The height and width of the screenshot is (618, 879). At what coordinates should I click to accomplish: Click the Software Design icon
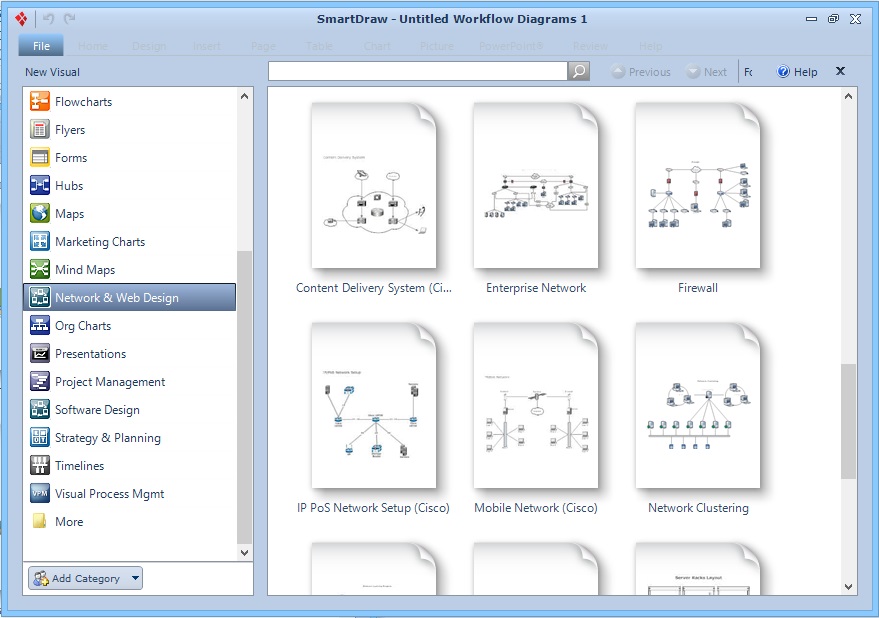coord(40,410)
